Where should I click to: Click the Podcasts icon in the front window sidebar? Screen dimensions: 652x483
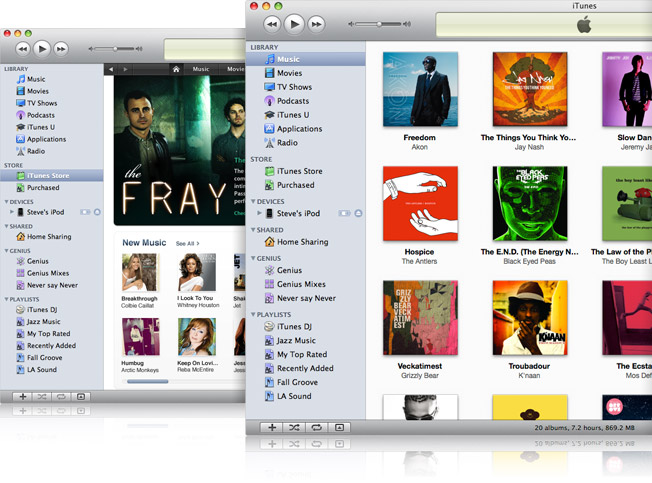point(269,101)
